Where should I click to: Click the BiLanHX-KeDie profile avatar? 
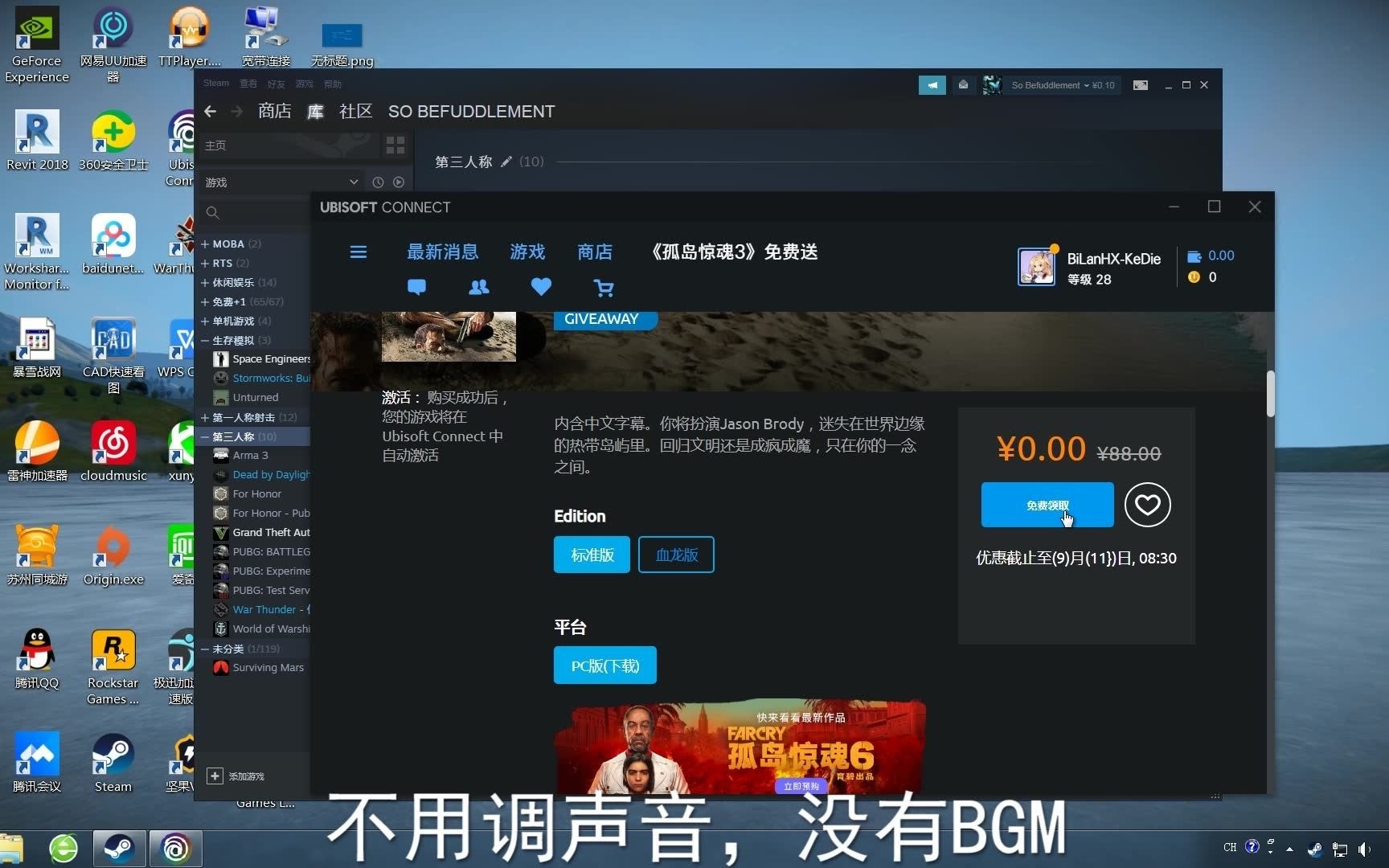1036,267
